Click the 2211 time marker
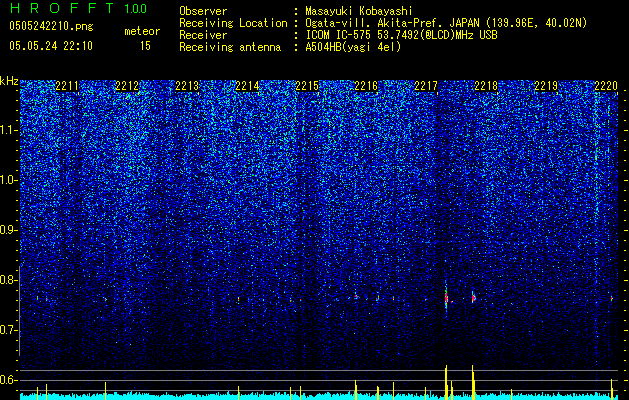This screenshot has height=400, width=629. click(x=67, y=86)
